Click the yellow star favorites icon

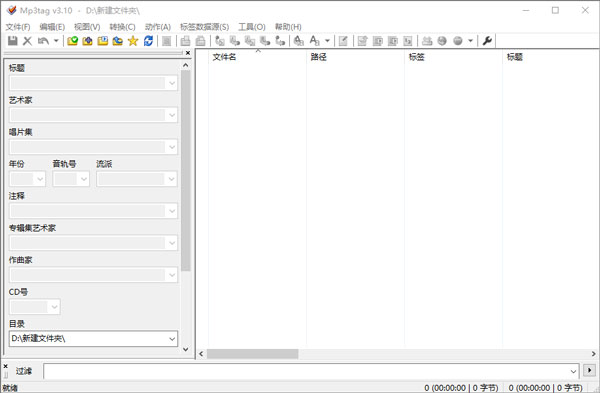133,41
